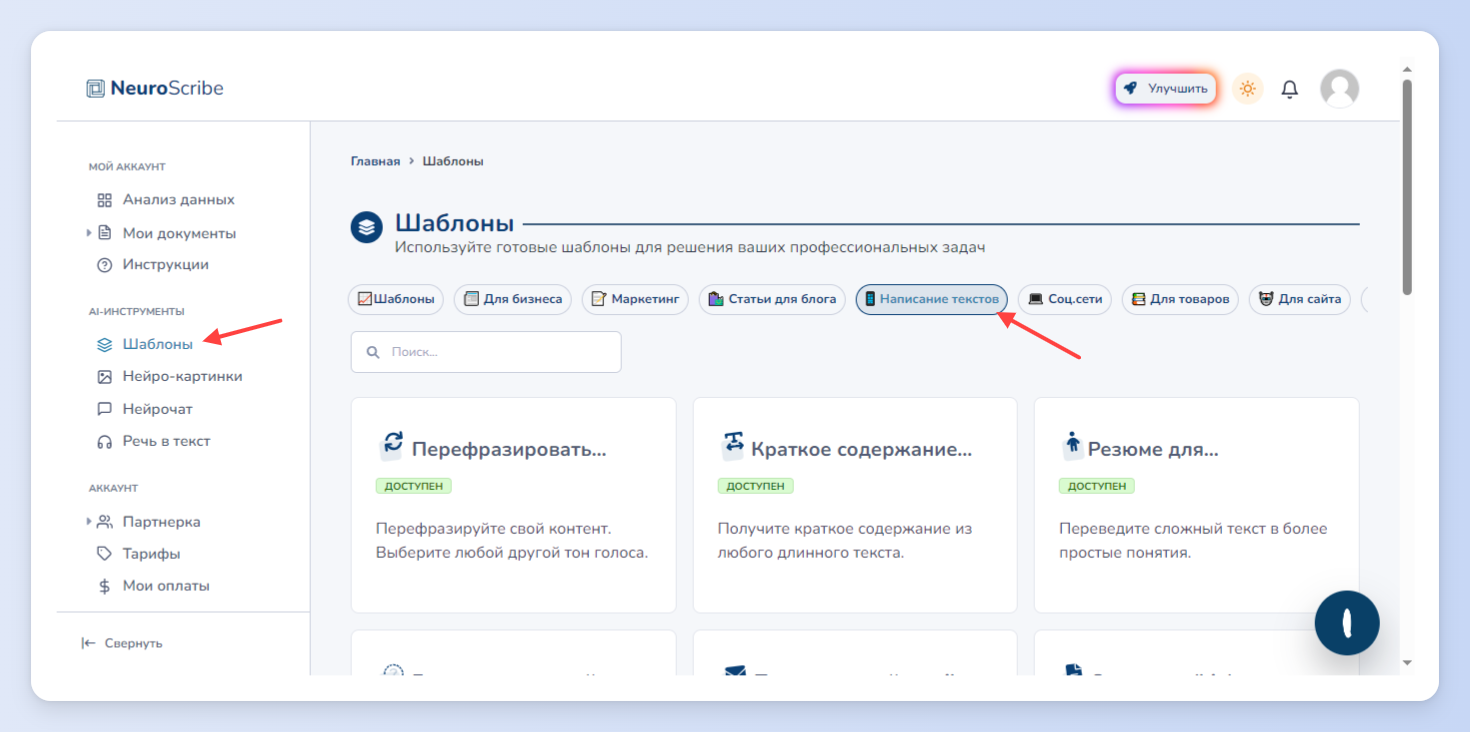Click the Главная breadcrumb link
1470x732 pixels.
point(375,161)
